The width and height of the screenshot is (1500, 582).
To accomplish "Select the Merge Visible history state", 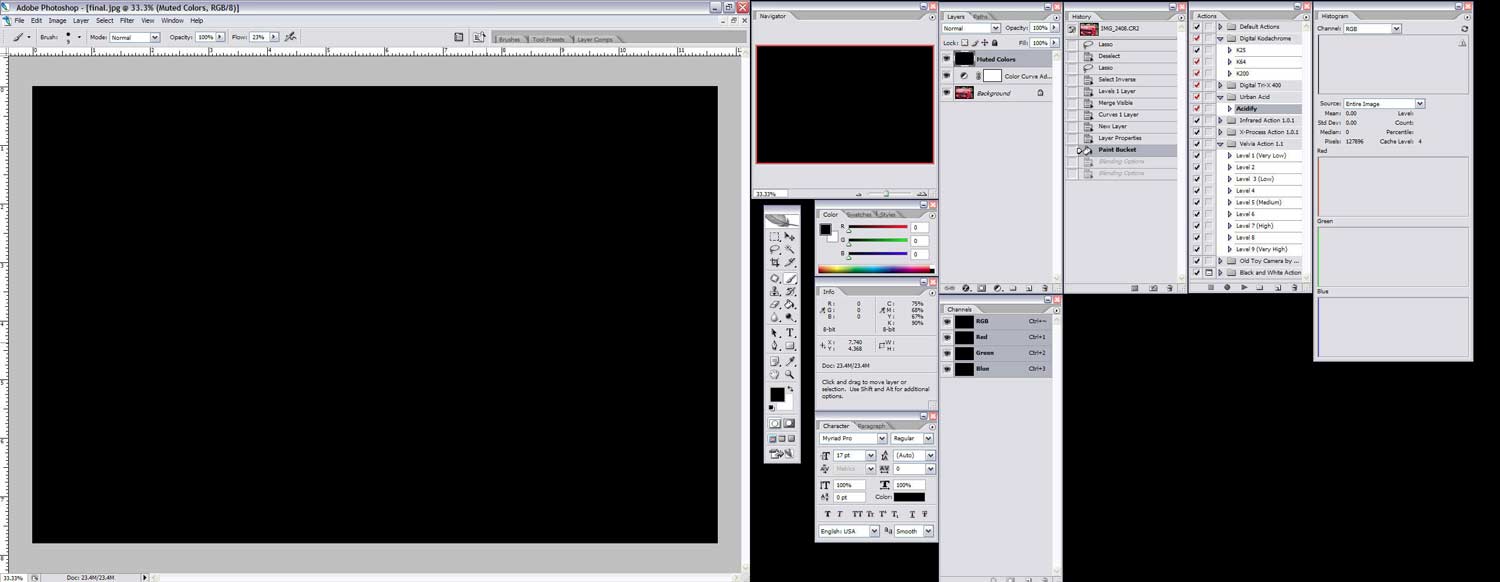I will click(1116, 103).
